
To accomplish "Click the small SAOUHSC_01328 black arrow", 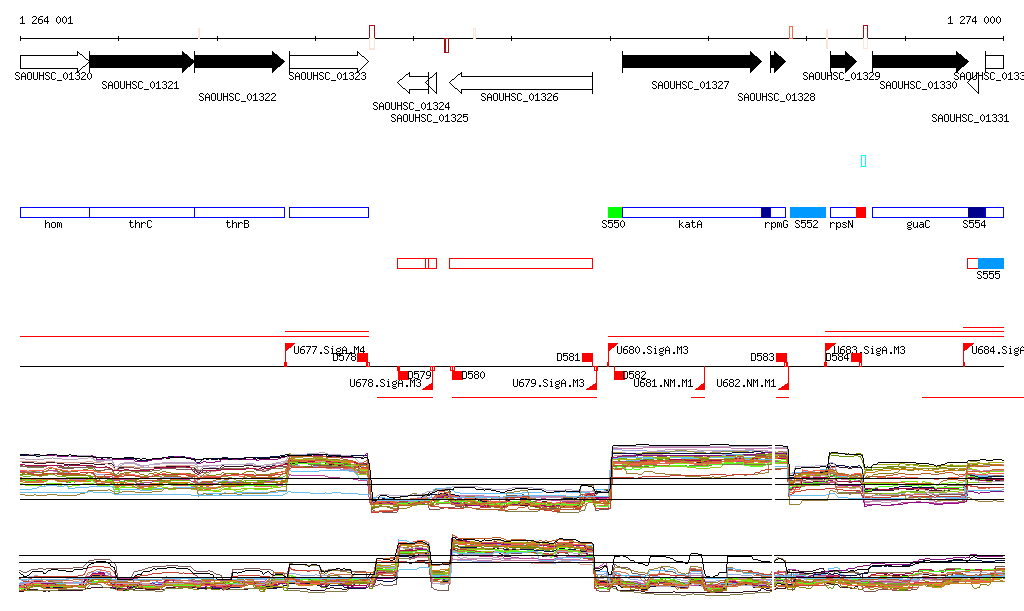I will [778, 62].
